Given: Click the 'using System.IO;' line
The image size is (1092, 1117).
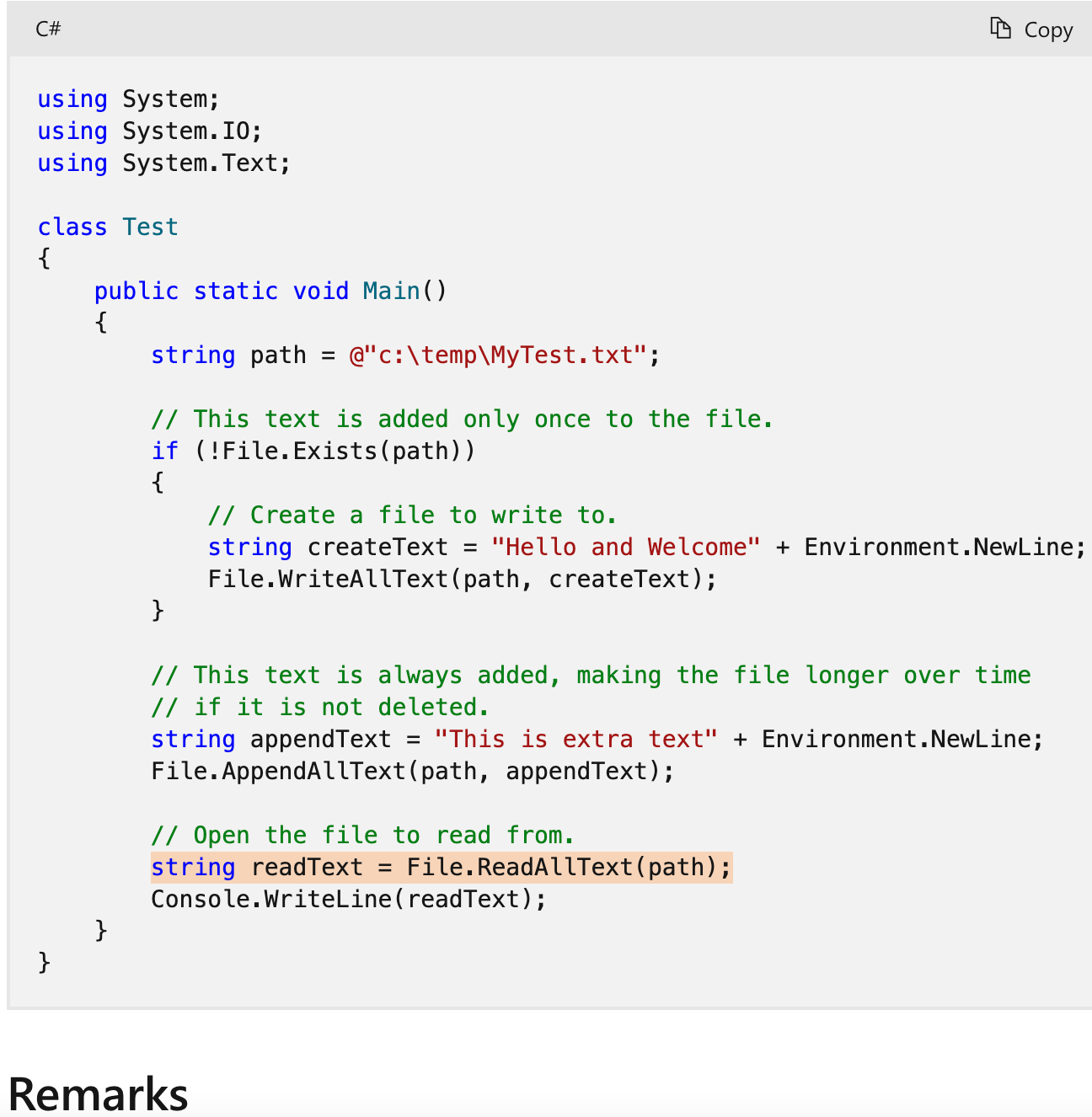Looking at the screenshot, I should click(x=150, y=131).
